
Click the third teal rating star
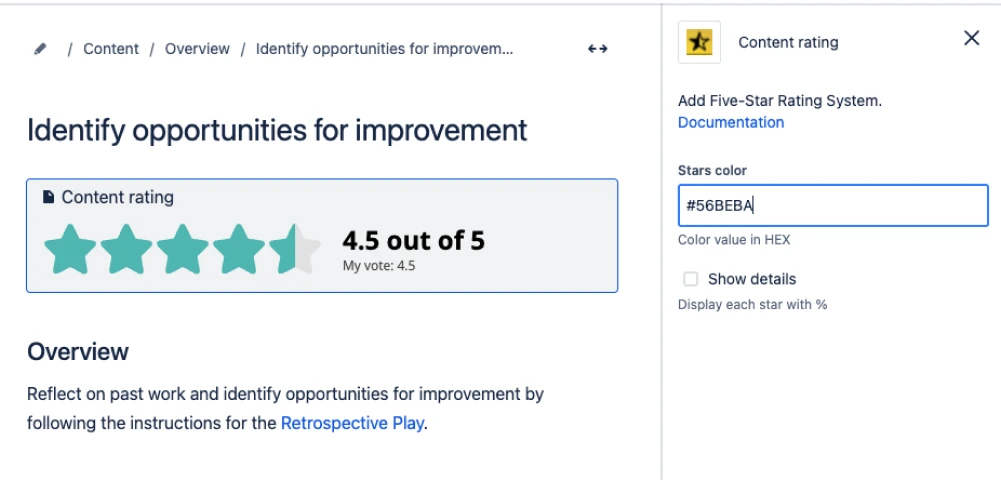click(183, 249)
